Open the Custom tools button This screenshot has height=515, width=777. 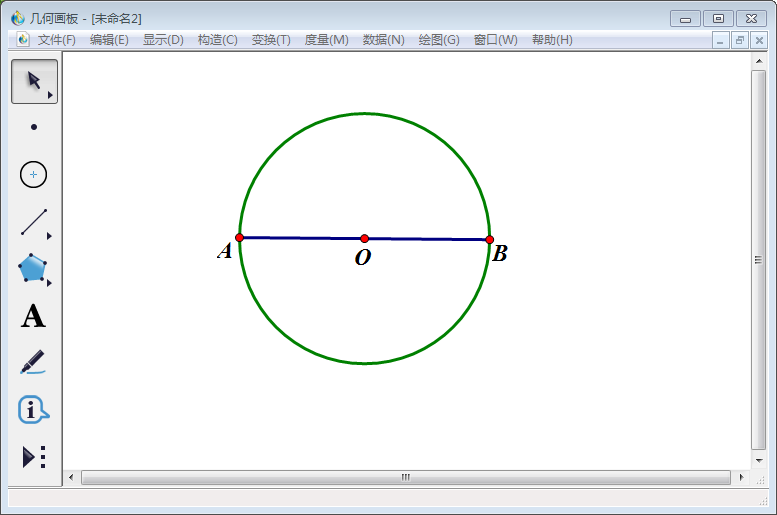[x=33, y=457]
